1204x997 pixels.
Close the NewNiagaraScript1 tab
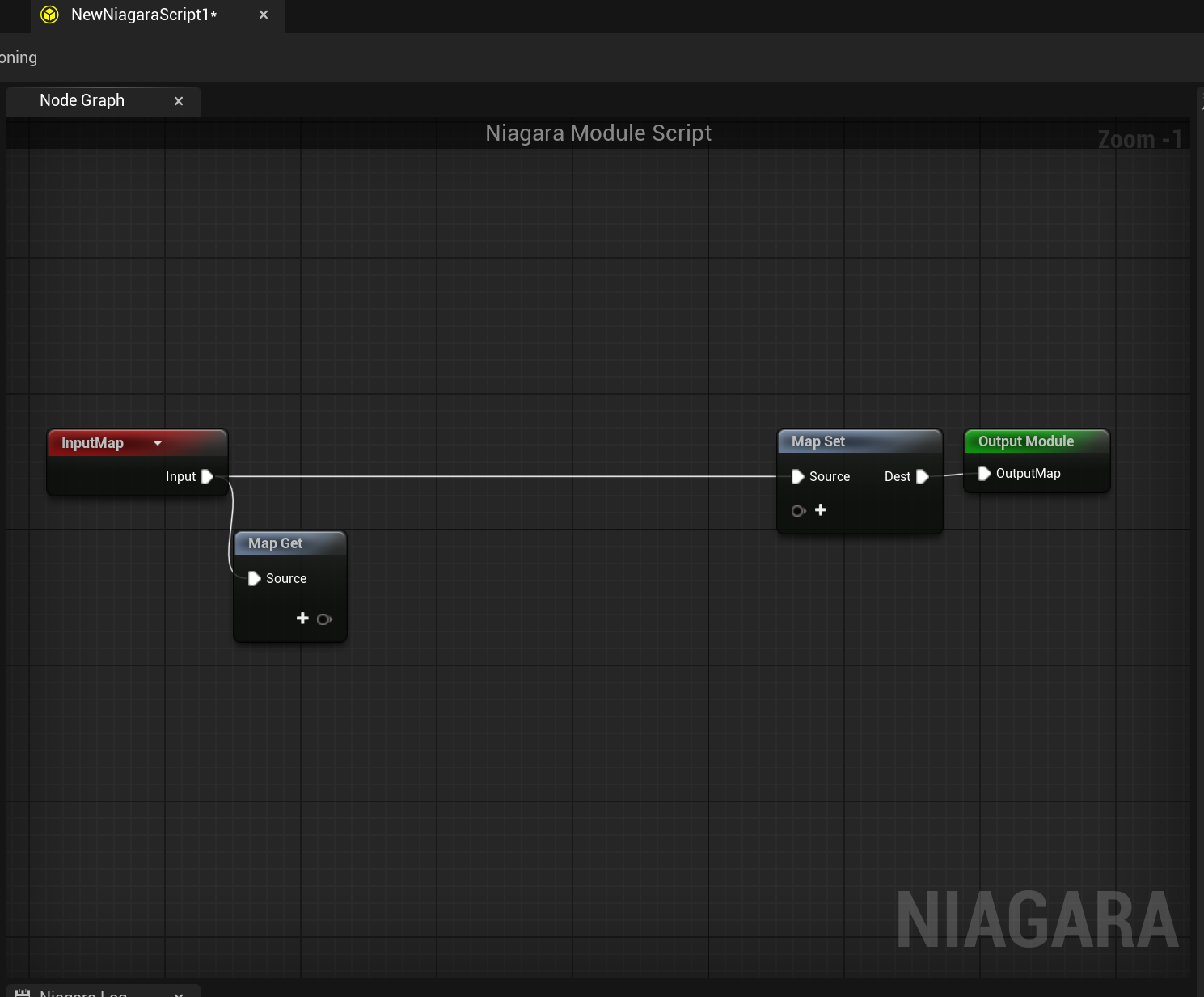tap(264, 15)
